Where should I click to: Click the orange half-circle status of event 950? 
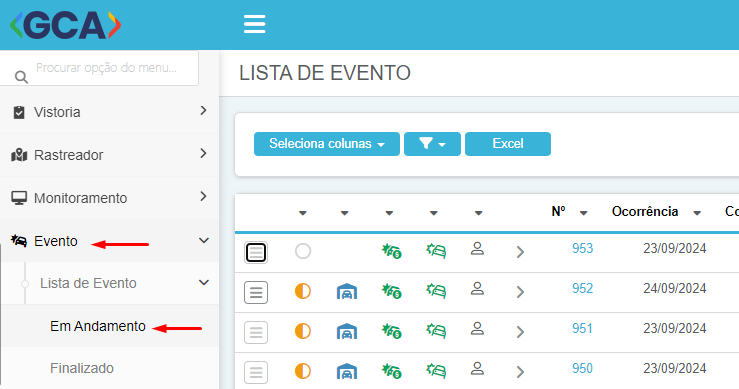303,371
